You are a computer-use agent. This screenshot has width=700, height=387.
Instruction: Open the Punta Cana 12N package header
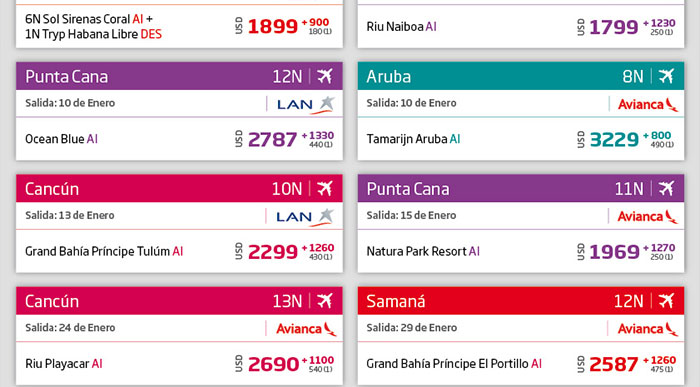pos(179,76)
